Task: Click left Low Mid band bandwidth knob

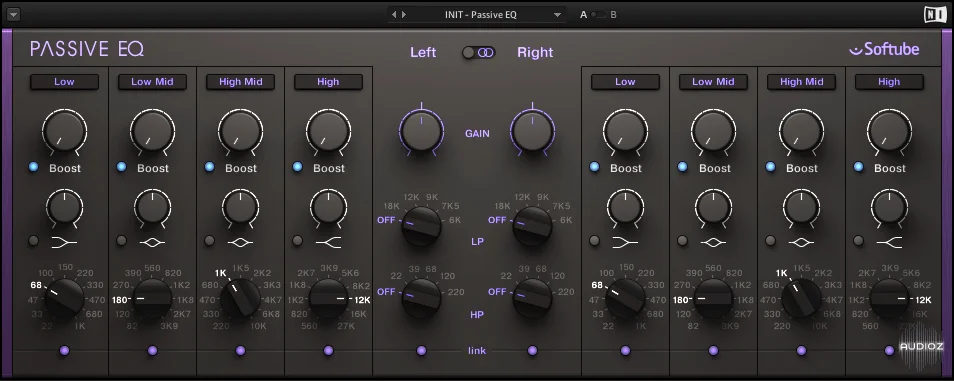Action: (x=152, y=208)
